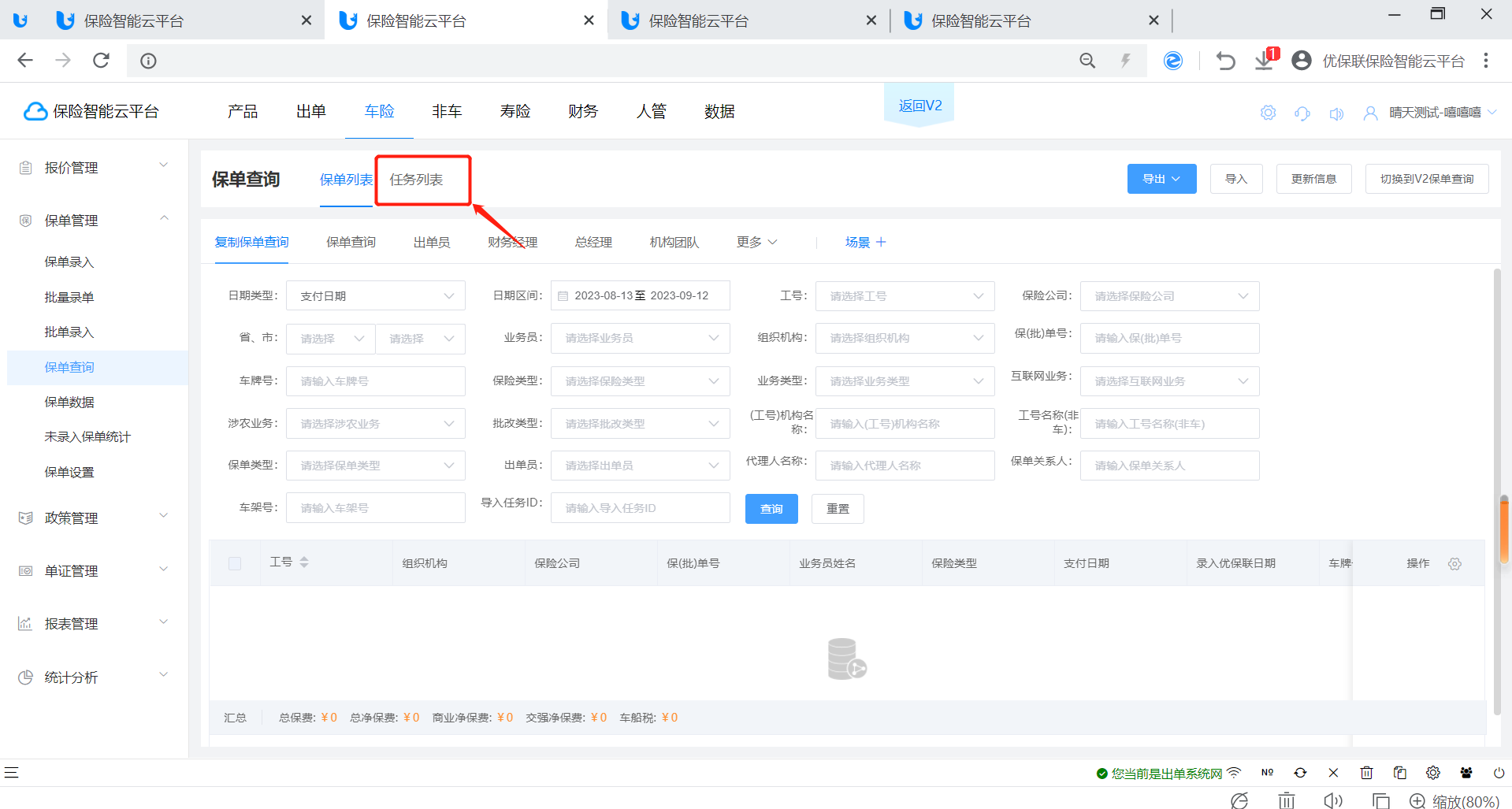Viewport: 1512px width, 809px height.
Task: Click the 更新信息 button
Action: click(1313, 179)
